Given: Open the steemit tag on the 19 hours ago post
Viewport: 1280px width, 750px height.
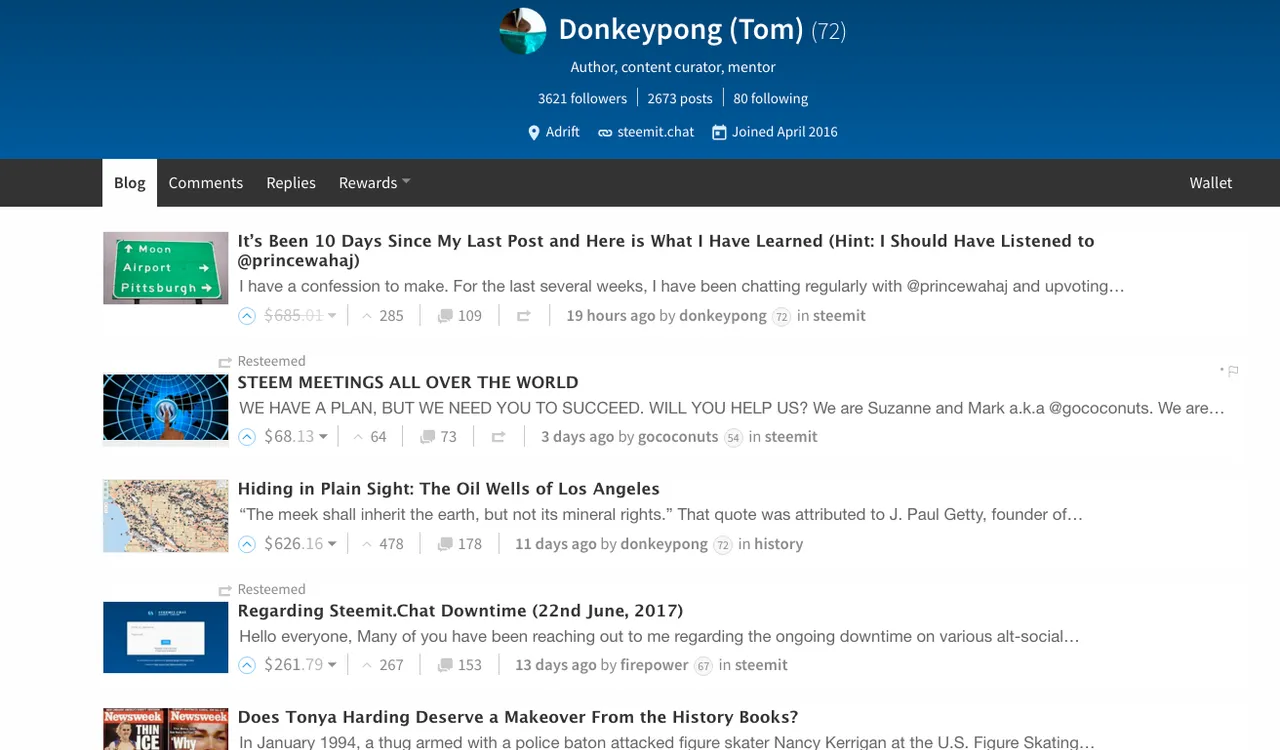Looking at the screenshot, I should click(x=840, y=316).
